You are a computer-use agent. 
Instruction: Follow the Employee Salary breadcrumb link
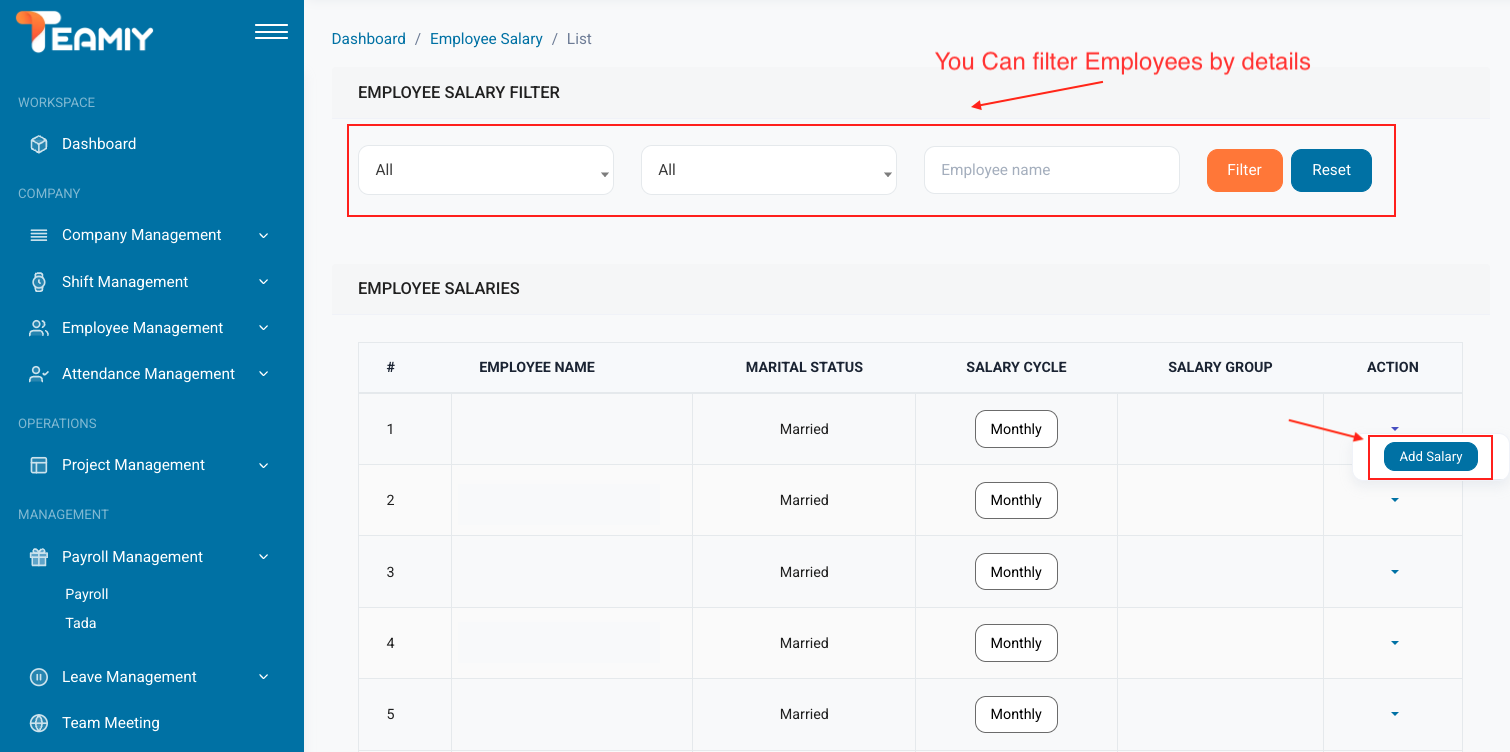click(486, 39)
